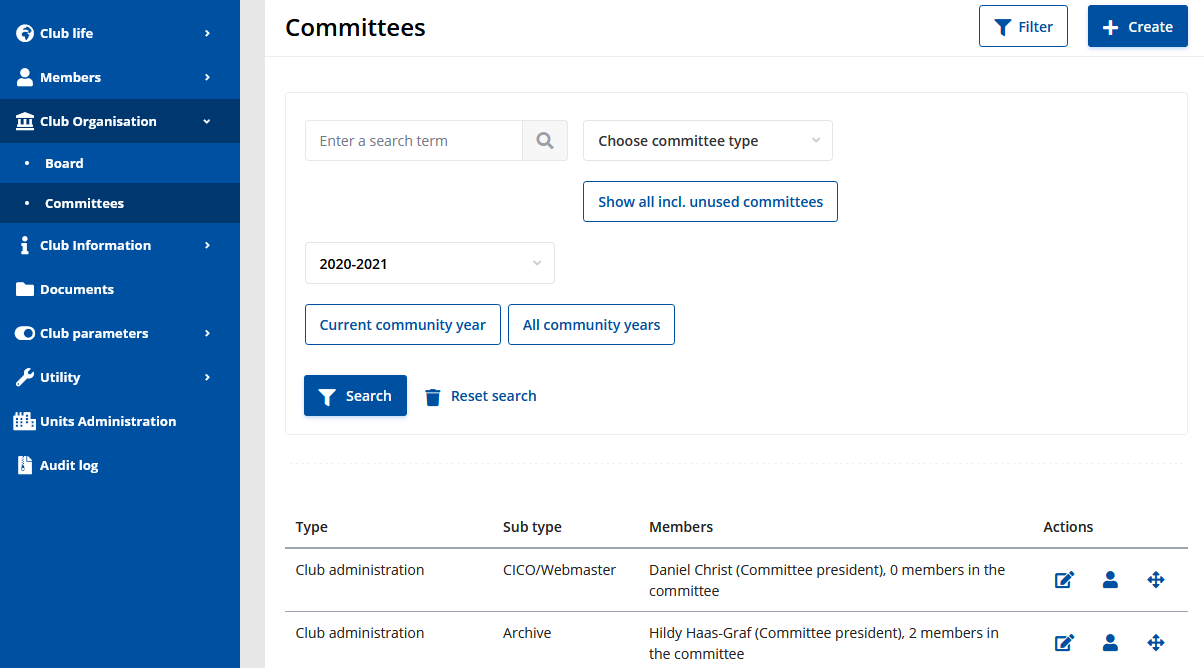Expand the Club parameters menu

(94, 333)
